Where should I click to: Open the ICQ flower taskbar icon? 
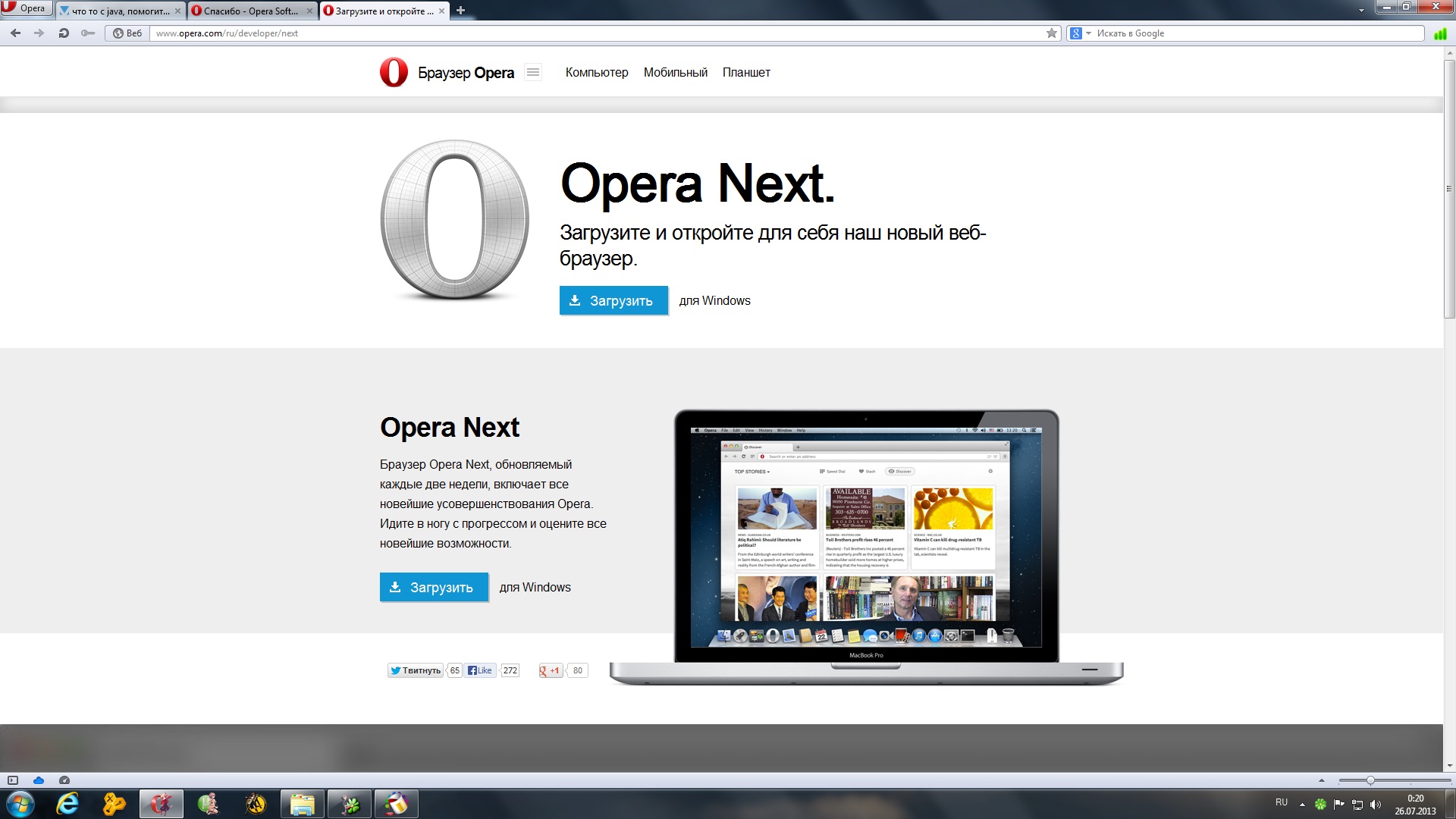click(x=350, y=804)
